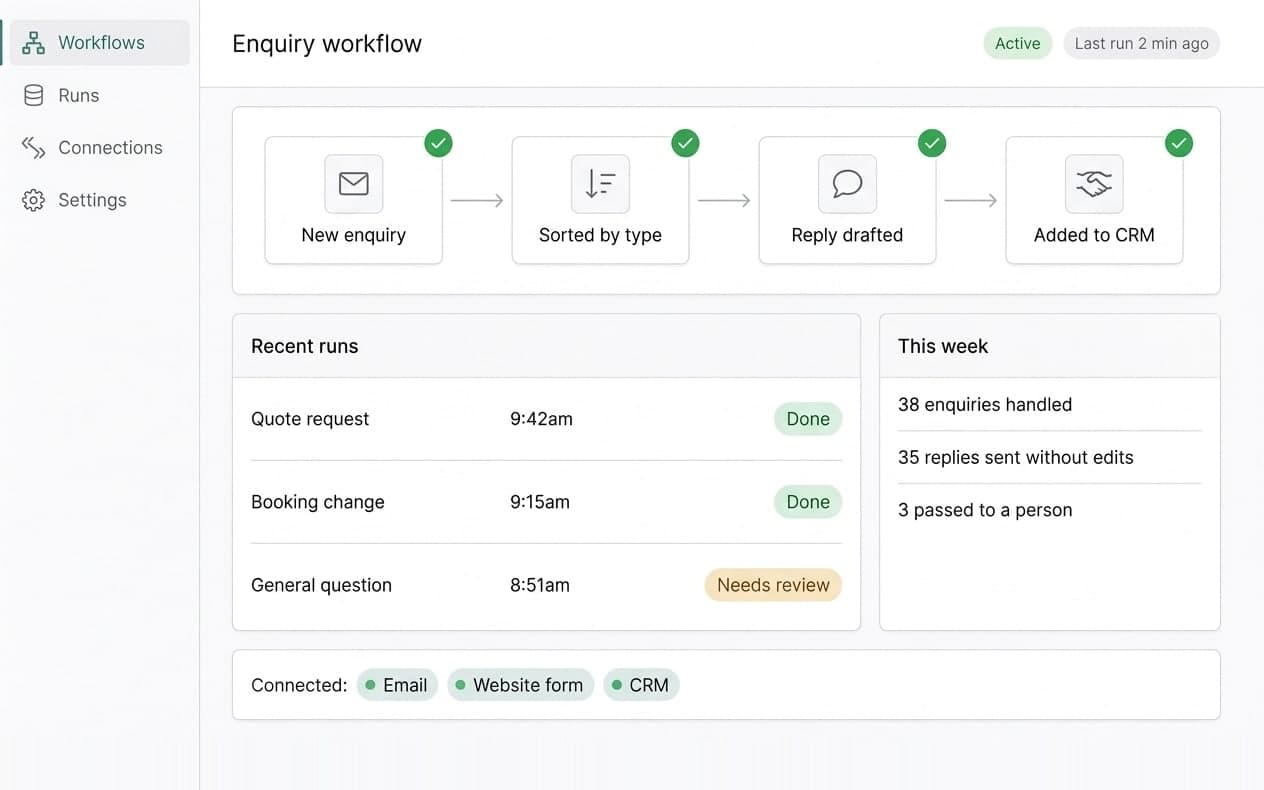Select the Reply drafted step label

847,235
